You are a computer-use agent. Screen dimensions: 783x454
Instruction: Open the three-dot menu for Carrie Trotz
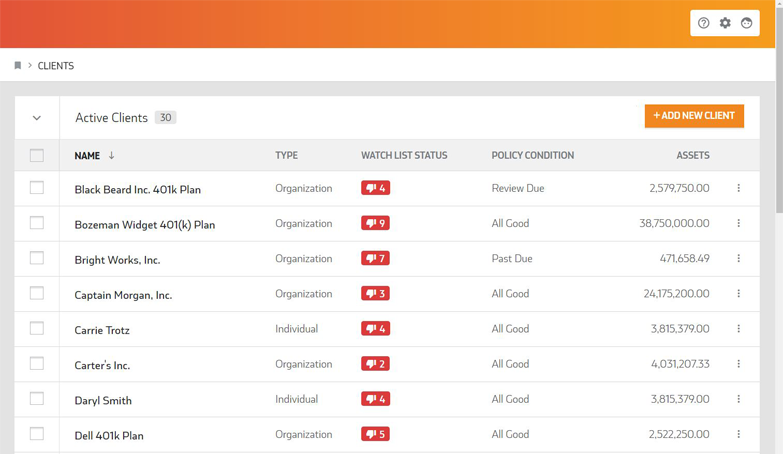click(x=739, y=329)
